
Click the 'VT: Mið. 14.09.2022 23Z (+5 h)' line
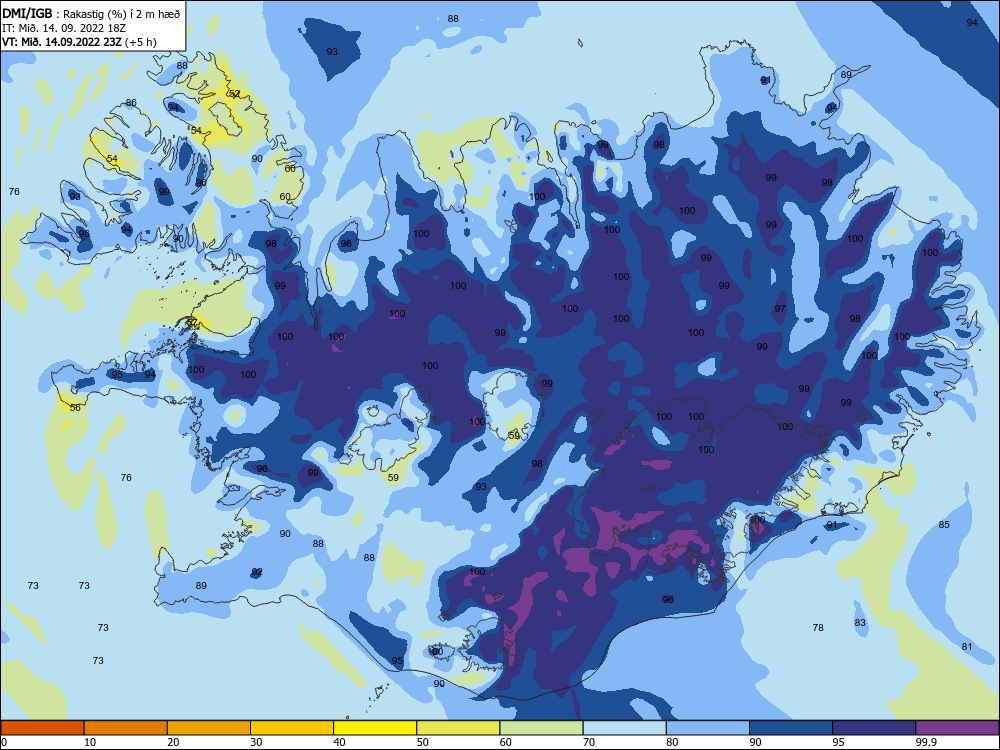[78, 42]
